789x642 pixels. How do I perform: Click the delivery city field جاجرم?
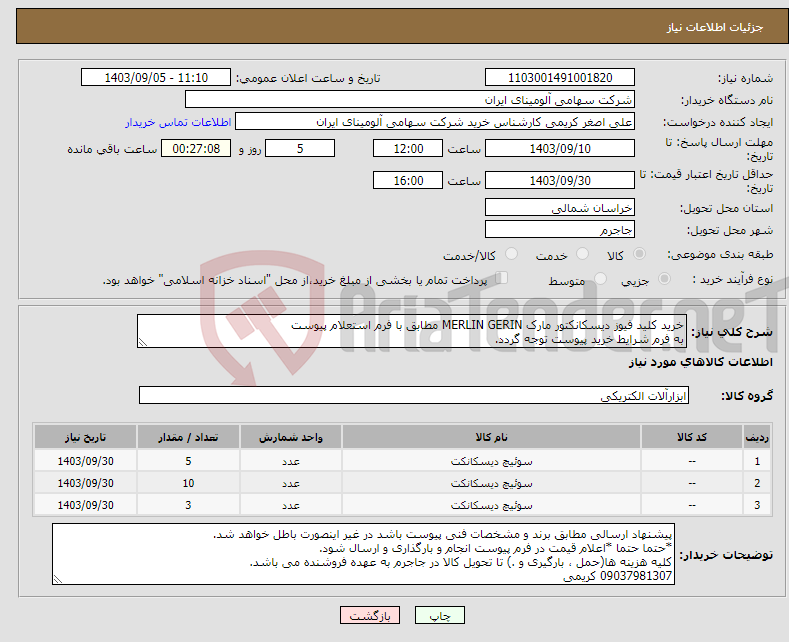pos(560,229)
